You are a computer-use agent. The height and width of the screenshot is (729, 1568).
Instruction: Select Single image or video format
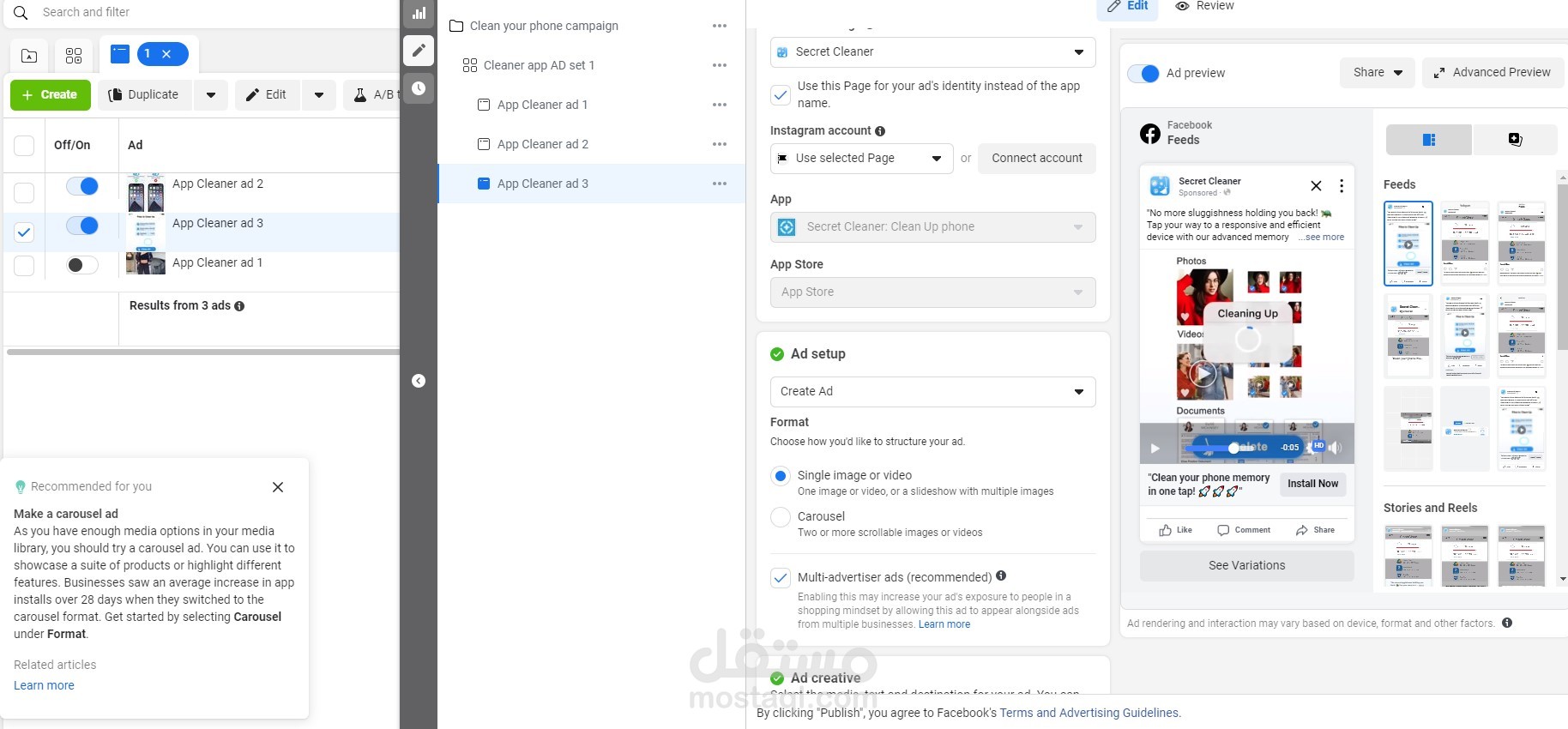(x=781, y=476)
